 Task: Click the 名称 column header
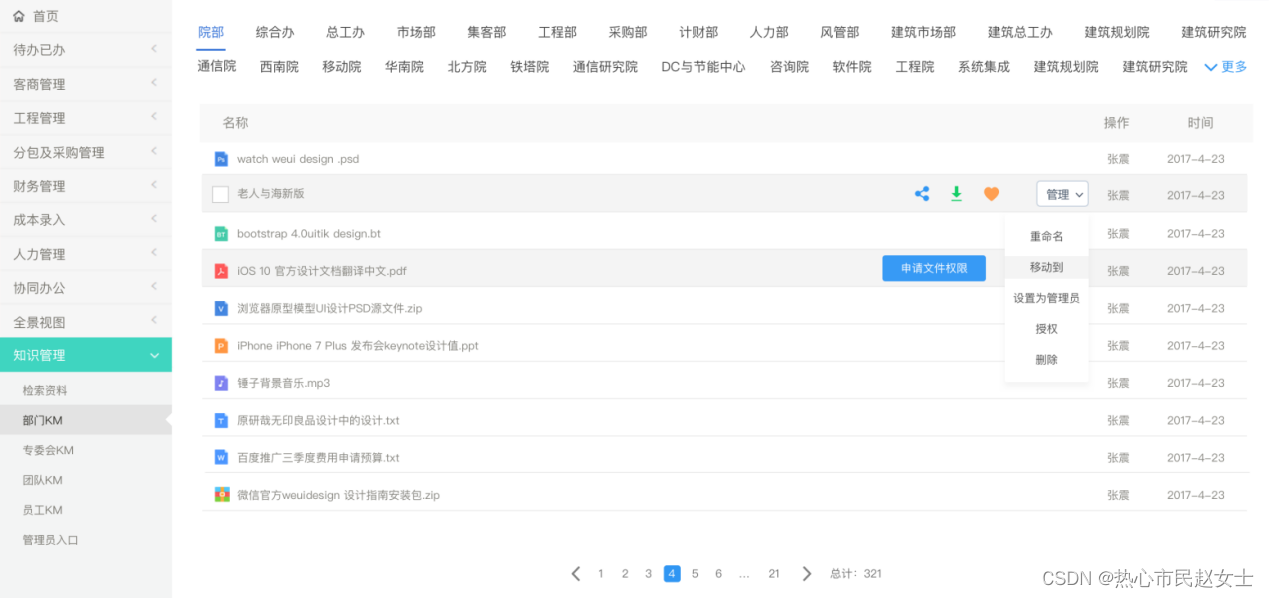[x=235, y=123]
